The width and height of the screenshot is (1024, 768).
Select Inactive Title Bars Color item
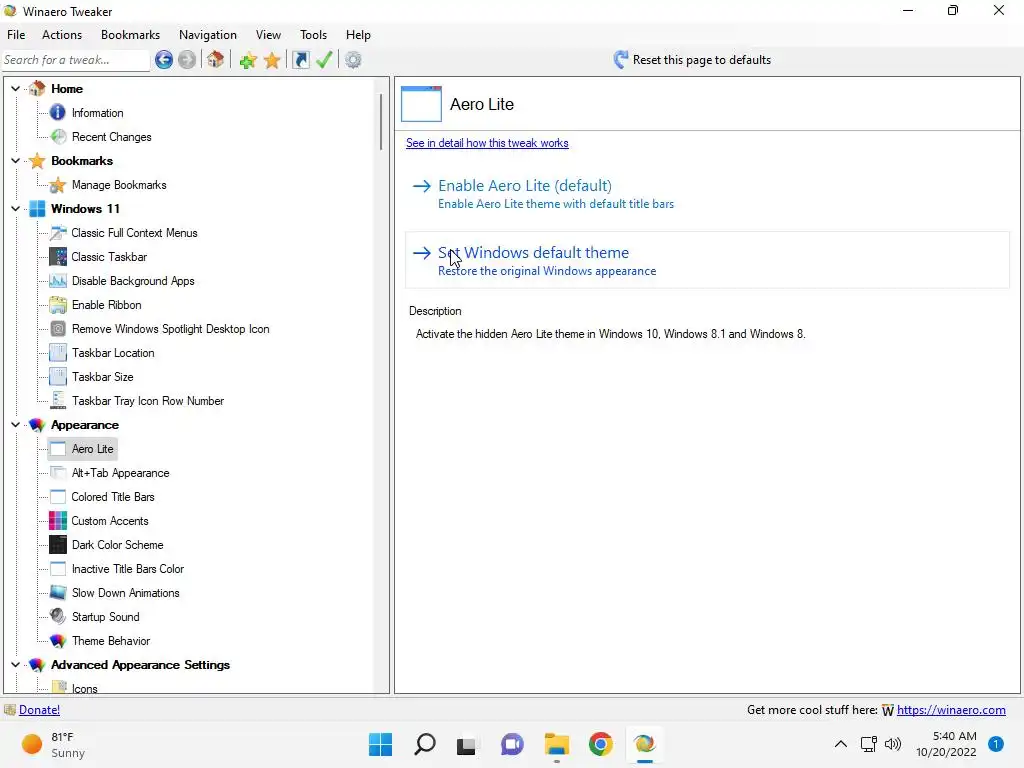pyautogui.click(x=127, y=569)
